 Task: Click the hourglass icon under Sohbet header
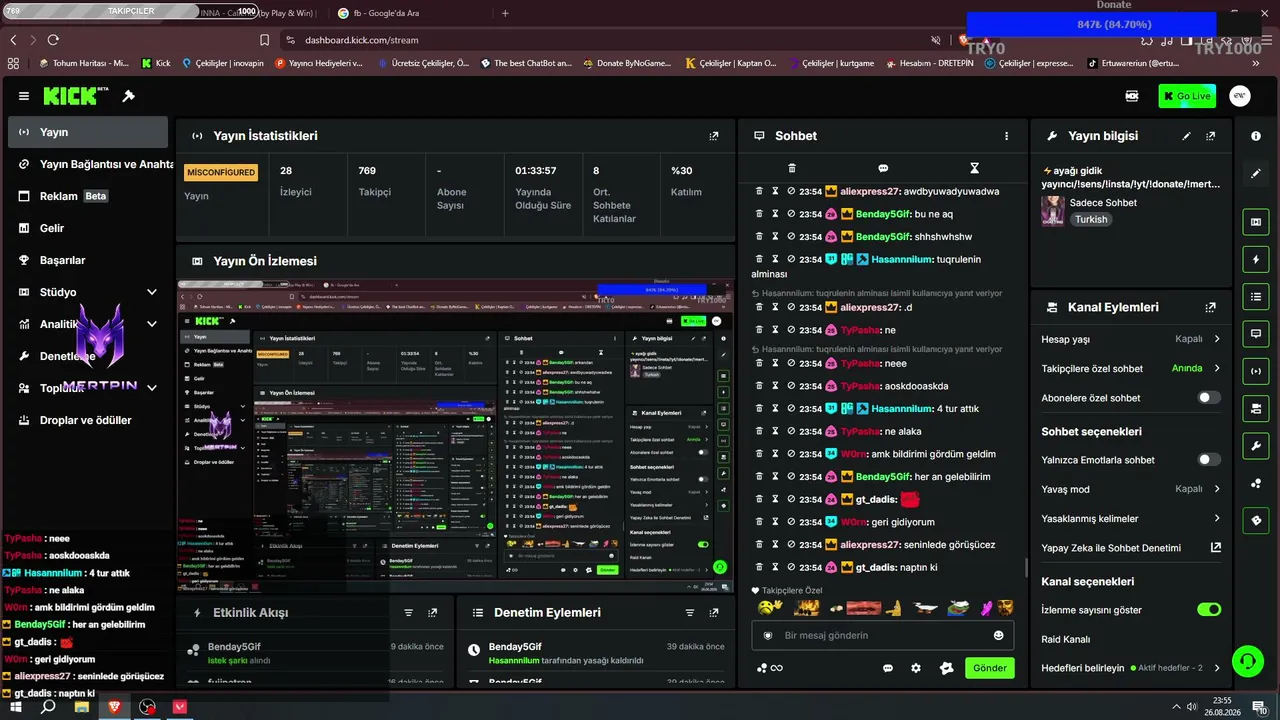974,168
